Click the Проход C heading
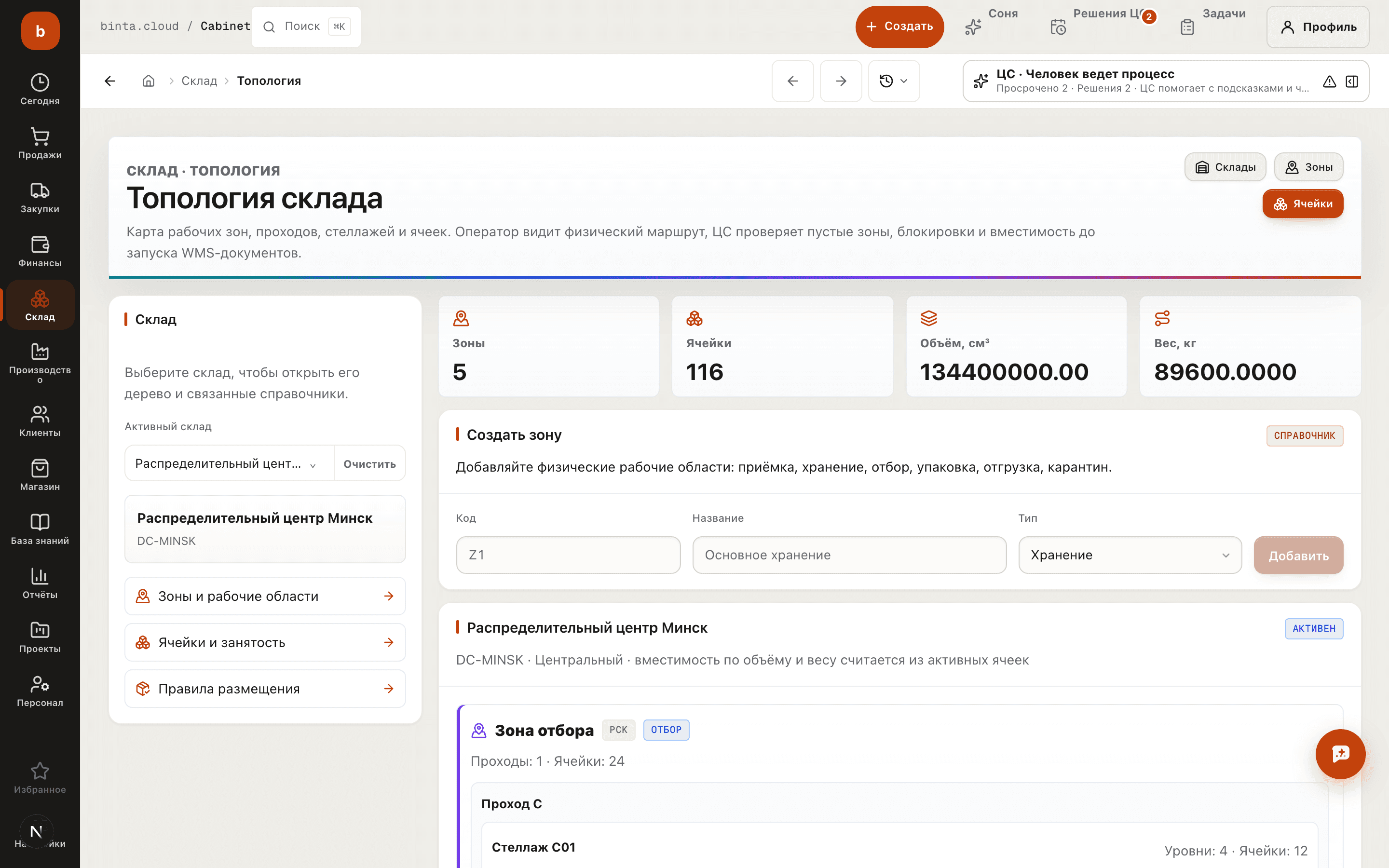 tap(511, 804)
